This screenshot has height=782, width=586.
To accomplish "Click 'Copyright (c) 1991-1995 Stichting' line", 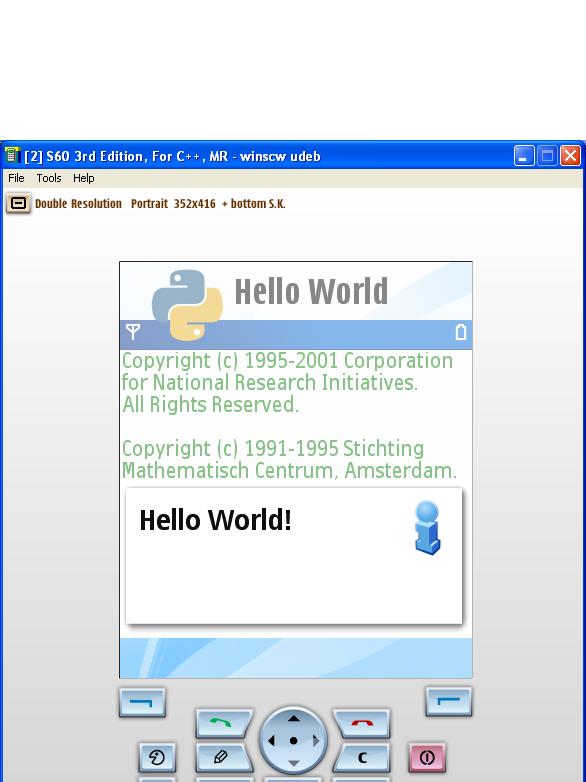I will [x=273, y=448].
